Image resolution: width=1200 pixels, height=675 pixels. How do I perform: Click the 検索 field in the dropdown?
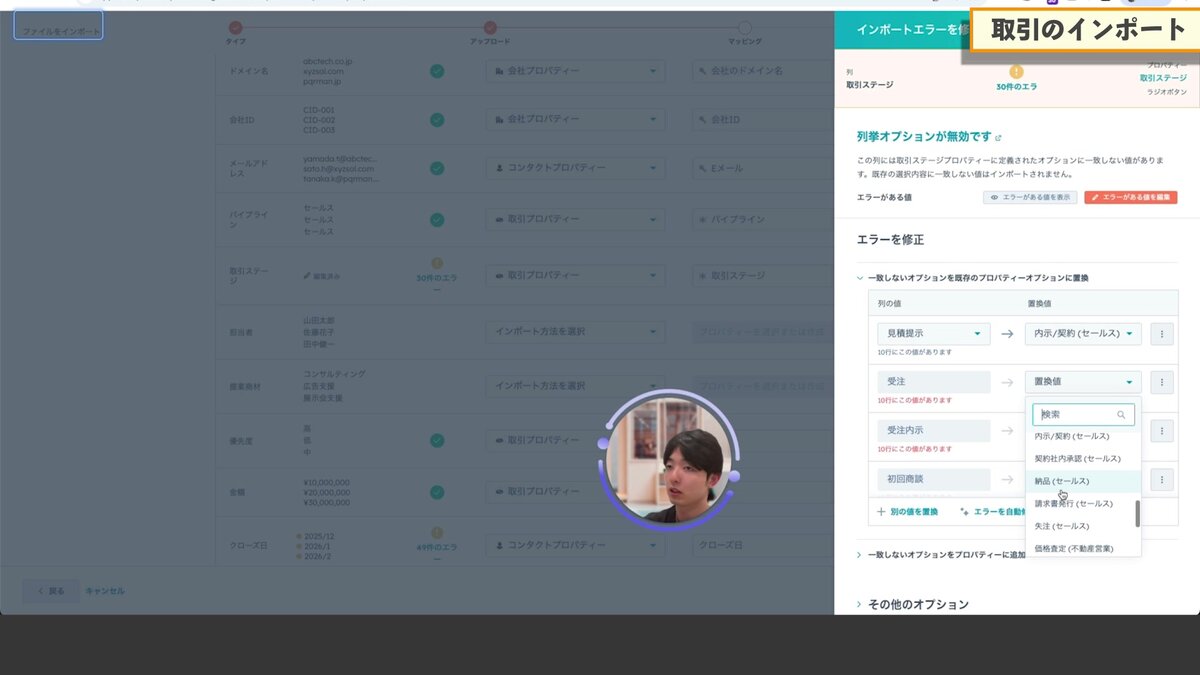(x=1075, y=414)
